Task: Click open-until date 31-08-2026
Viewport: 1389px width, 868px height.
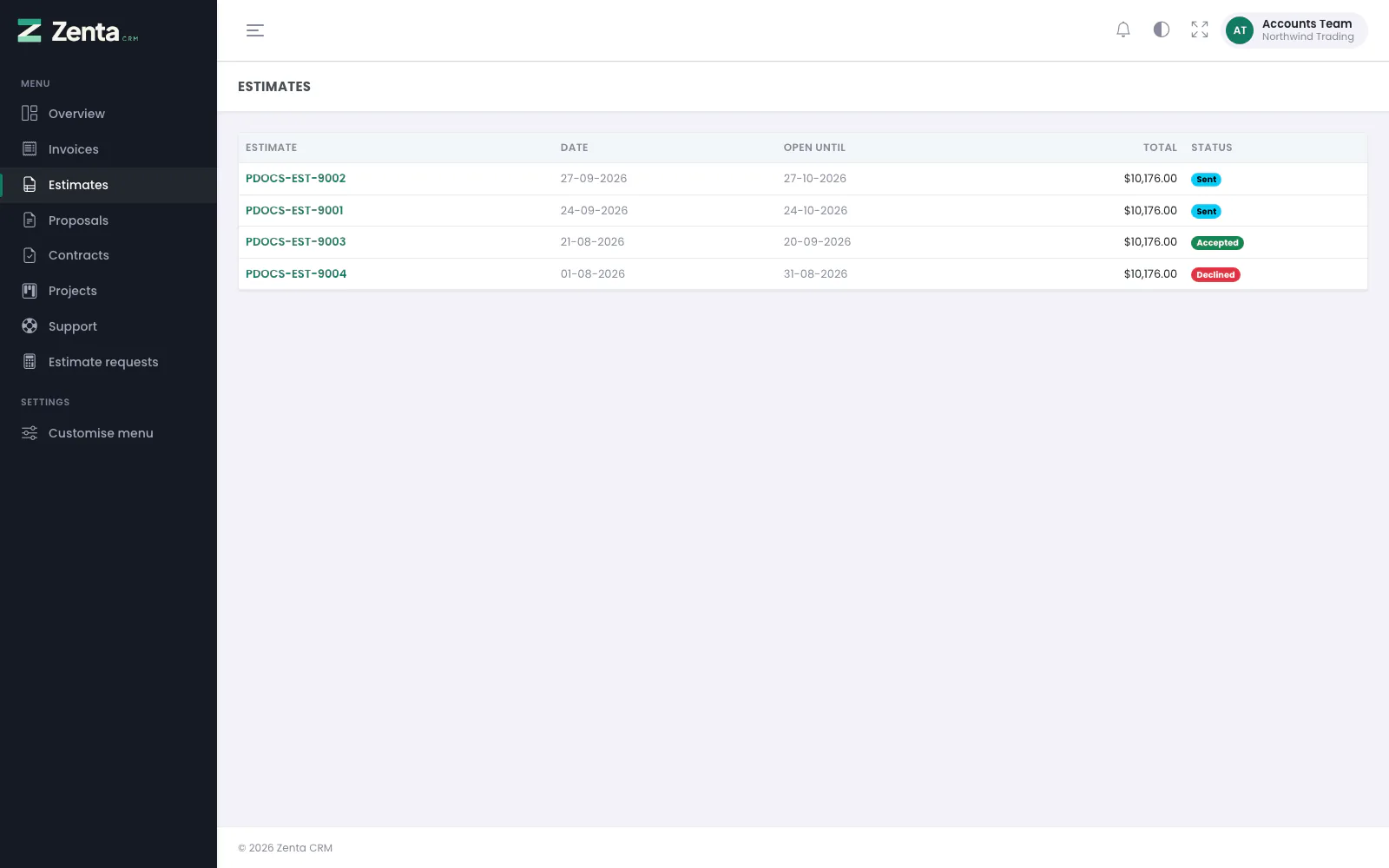Action: click(815, 273)
